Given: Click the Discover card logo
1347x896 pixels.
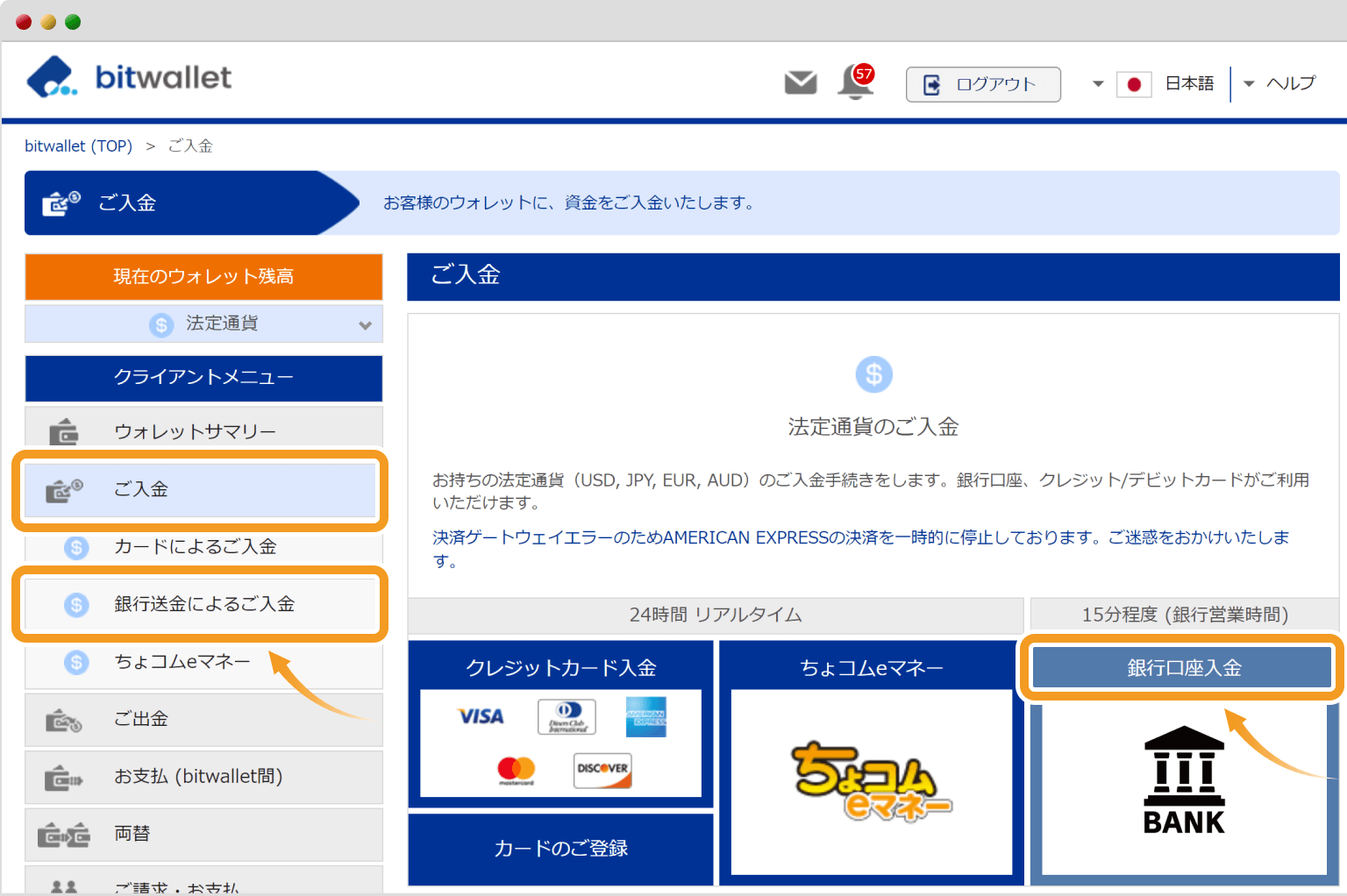Looking at the screenshot, I should (x=602, y=770).
